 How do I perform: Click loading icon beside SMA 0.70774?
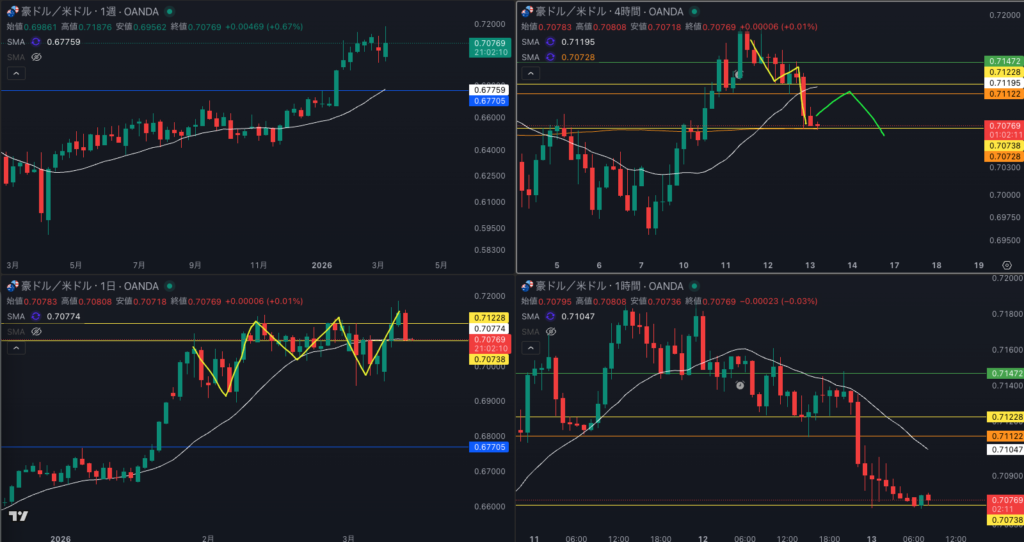[x=36, y=316]
